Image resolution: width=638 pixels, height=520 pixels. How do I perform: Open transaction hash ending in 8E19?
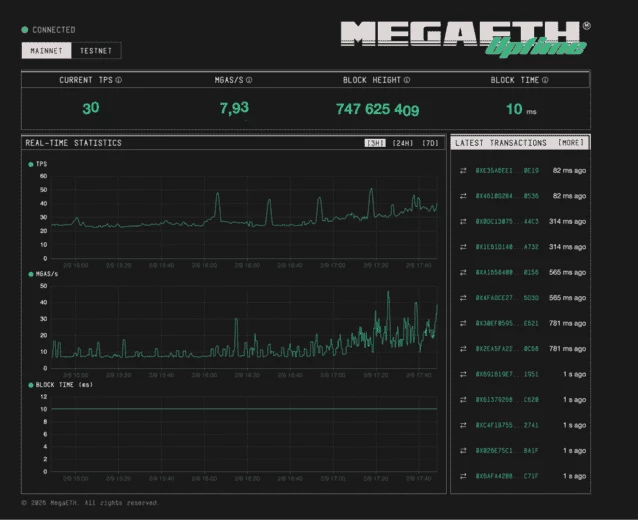[507, 170]
